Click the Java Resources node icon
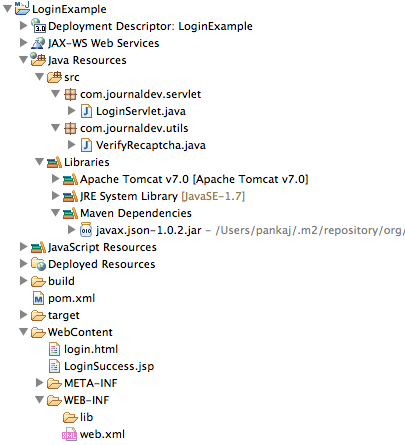The image size is (405, 445). [38, 60]
